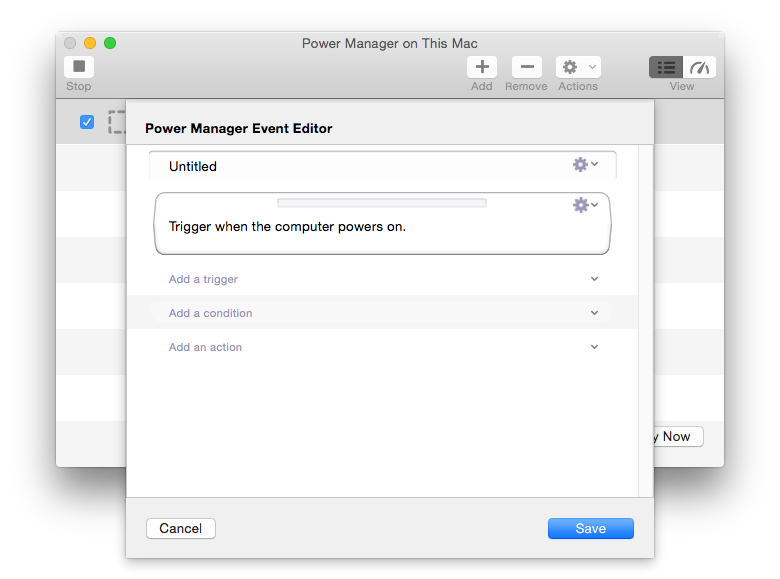The image size is (780, 579).
Task: Save the event
Action: coord(590,528)
